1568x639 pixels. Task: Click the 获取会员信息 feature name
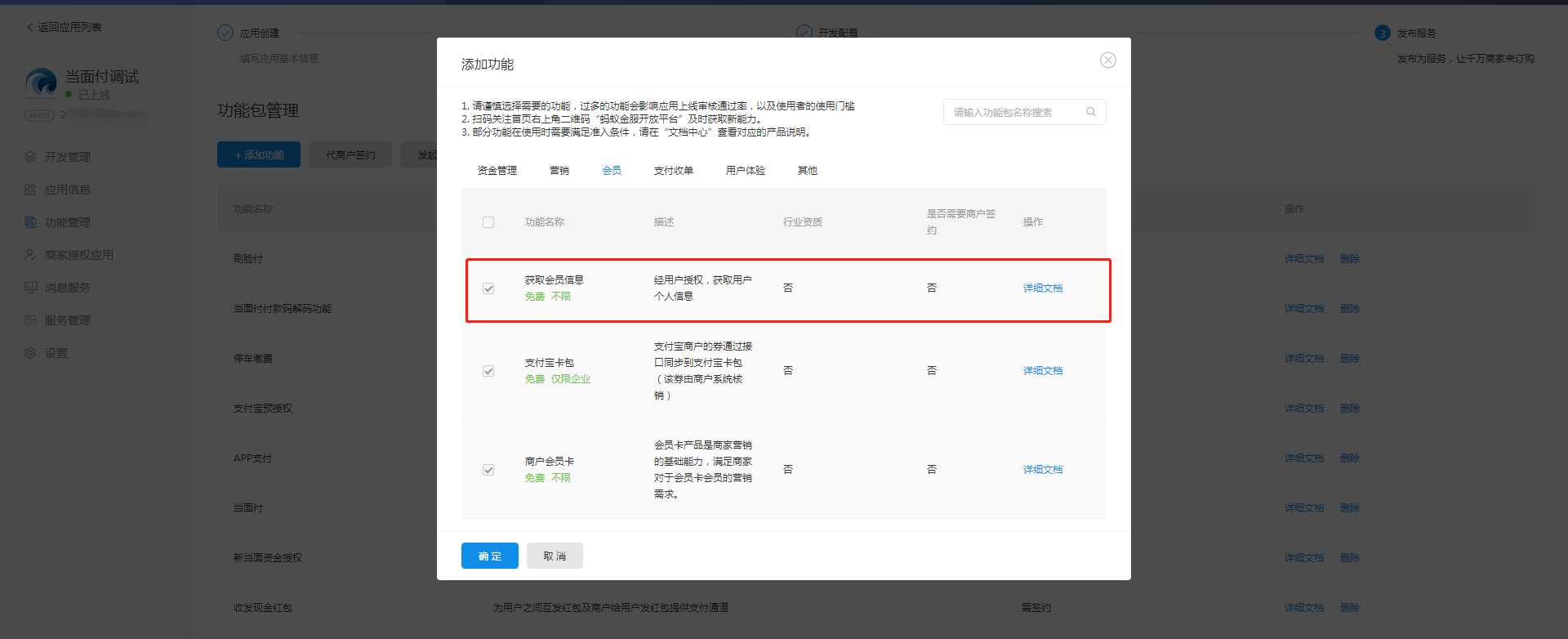click(555, 280)
